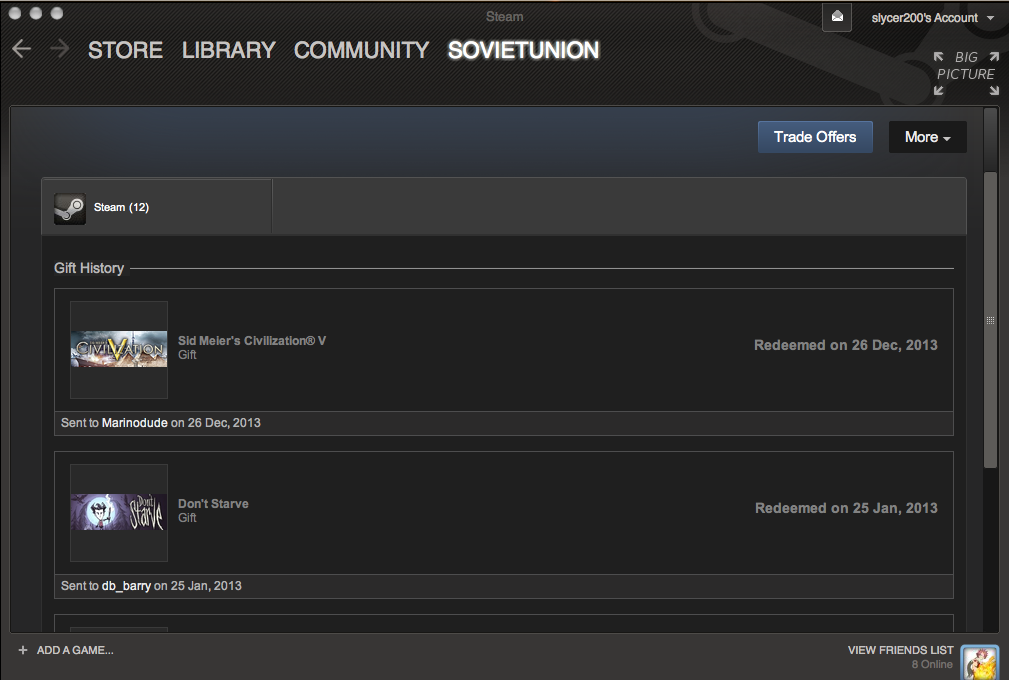Go forward with the right arrow
This screenshot has width=1009, height=680.
point(59,49)
